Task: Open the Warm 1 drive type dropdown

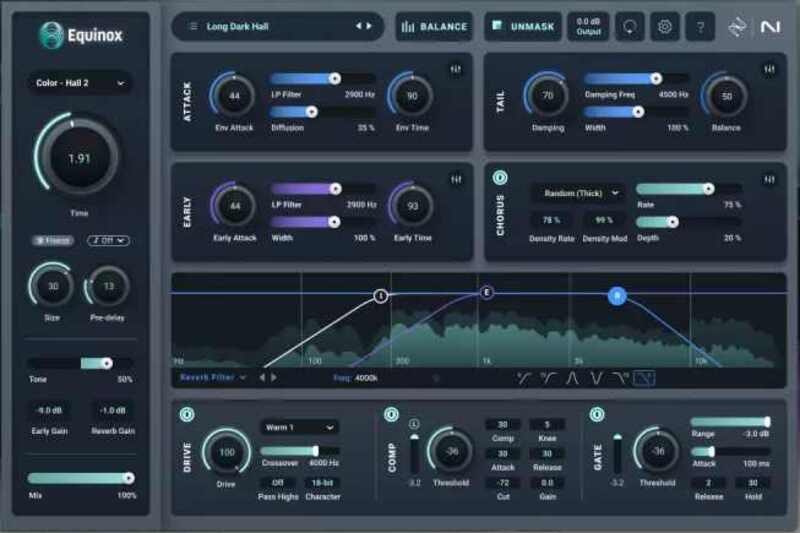Action: click(299, 427)
